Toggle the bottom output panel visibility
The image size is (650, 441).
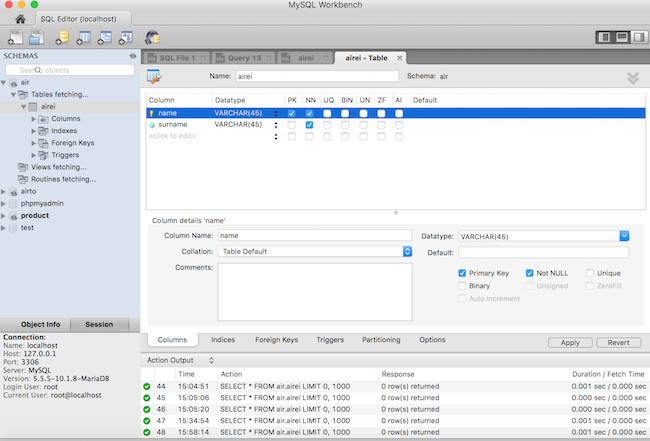click(620, 37)
